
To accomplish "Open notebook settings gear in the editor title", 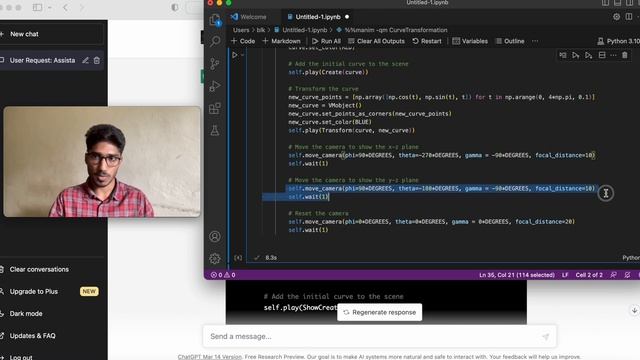I will [x=616, y=17].
